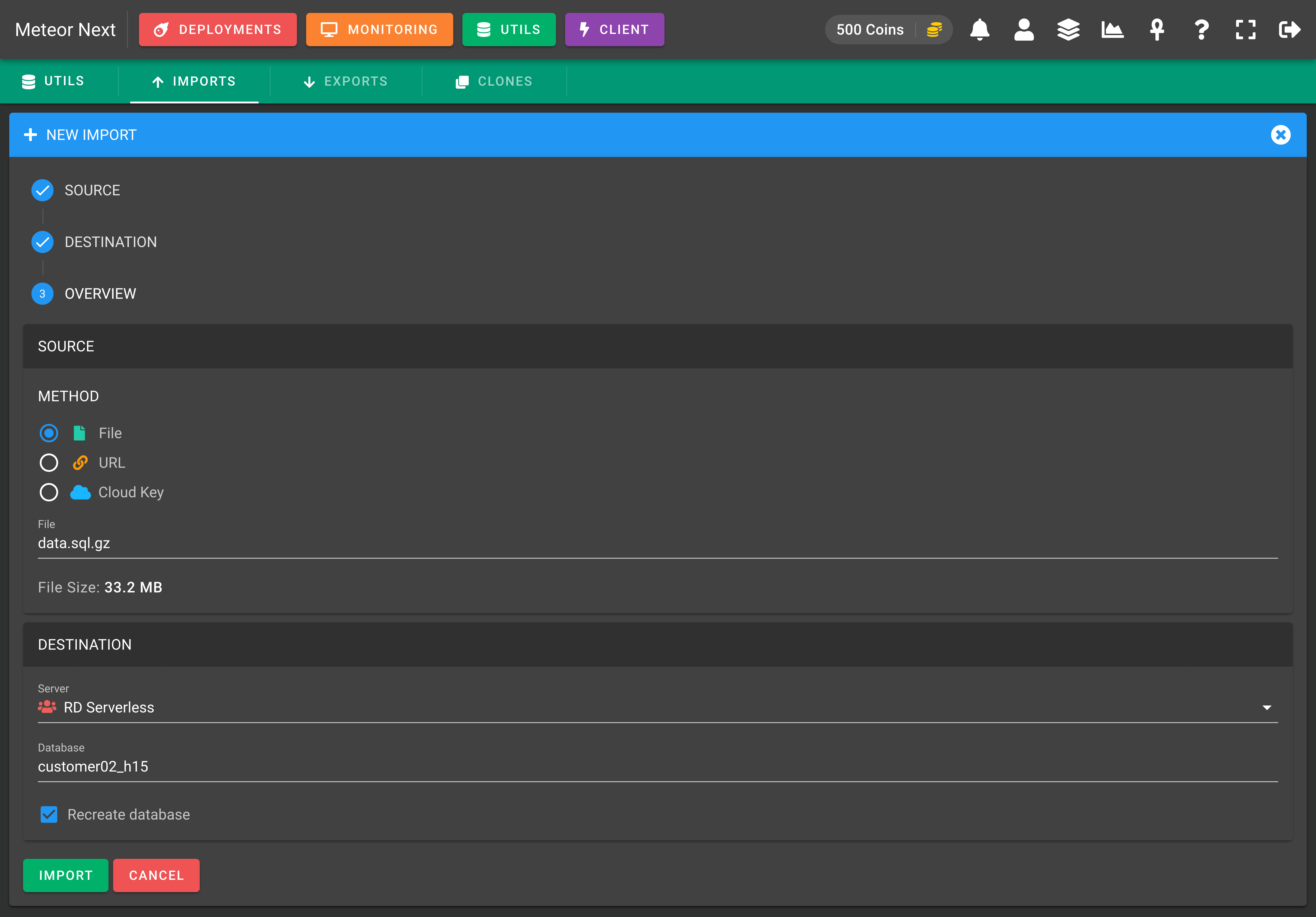Select the Cloud Key radio button
This screenshot has width=1316, height=917.
[x=49, y=492]
